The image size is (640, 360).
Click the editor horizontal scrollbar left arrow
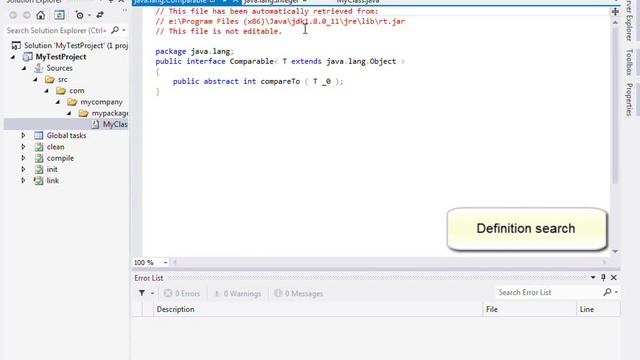(175, 262)
